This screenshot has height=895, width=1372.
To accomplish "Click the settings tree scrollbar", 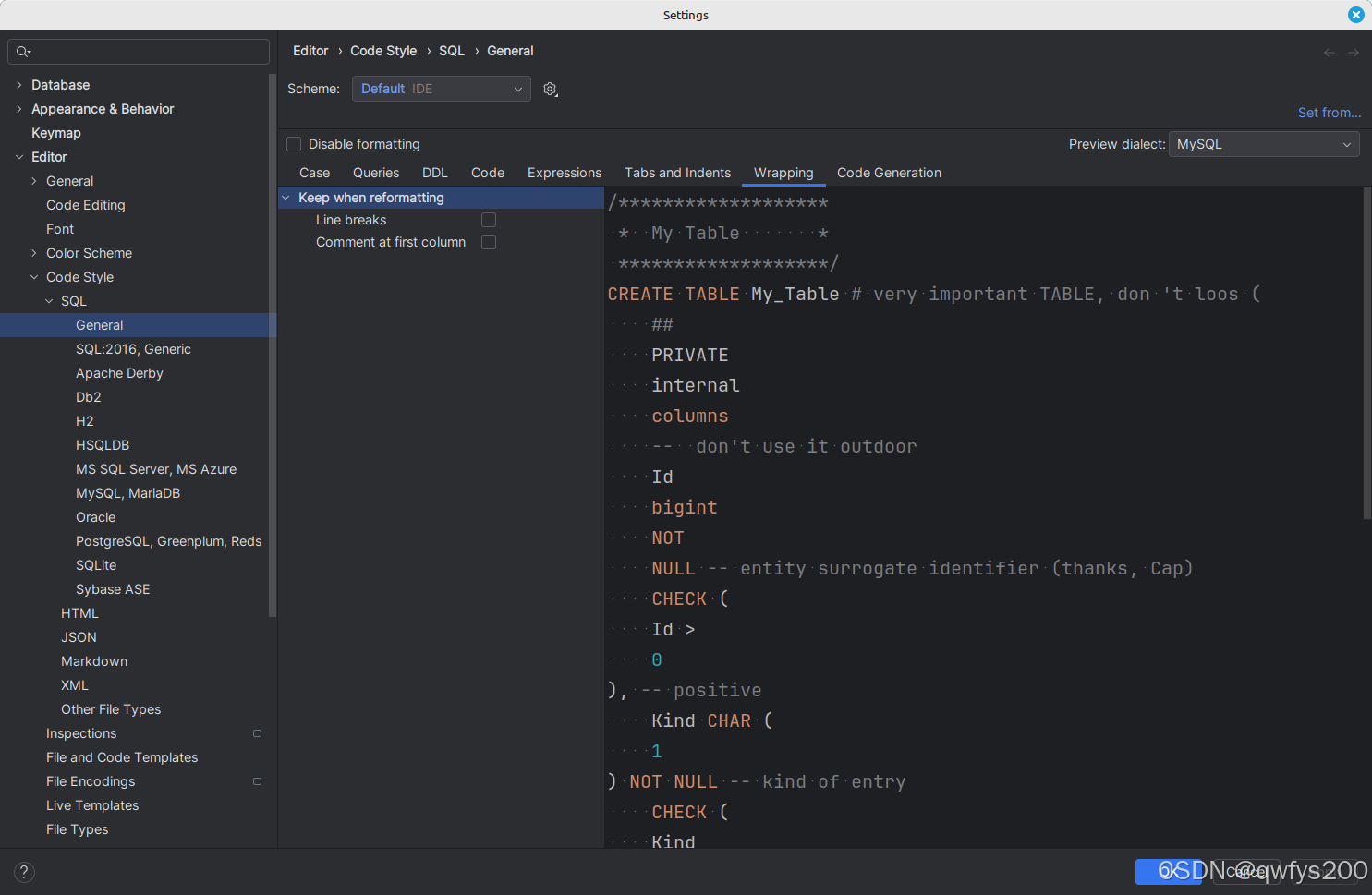I will (x=272, y=345).
